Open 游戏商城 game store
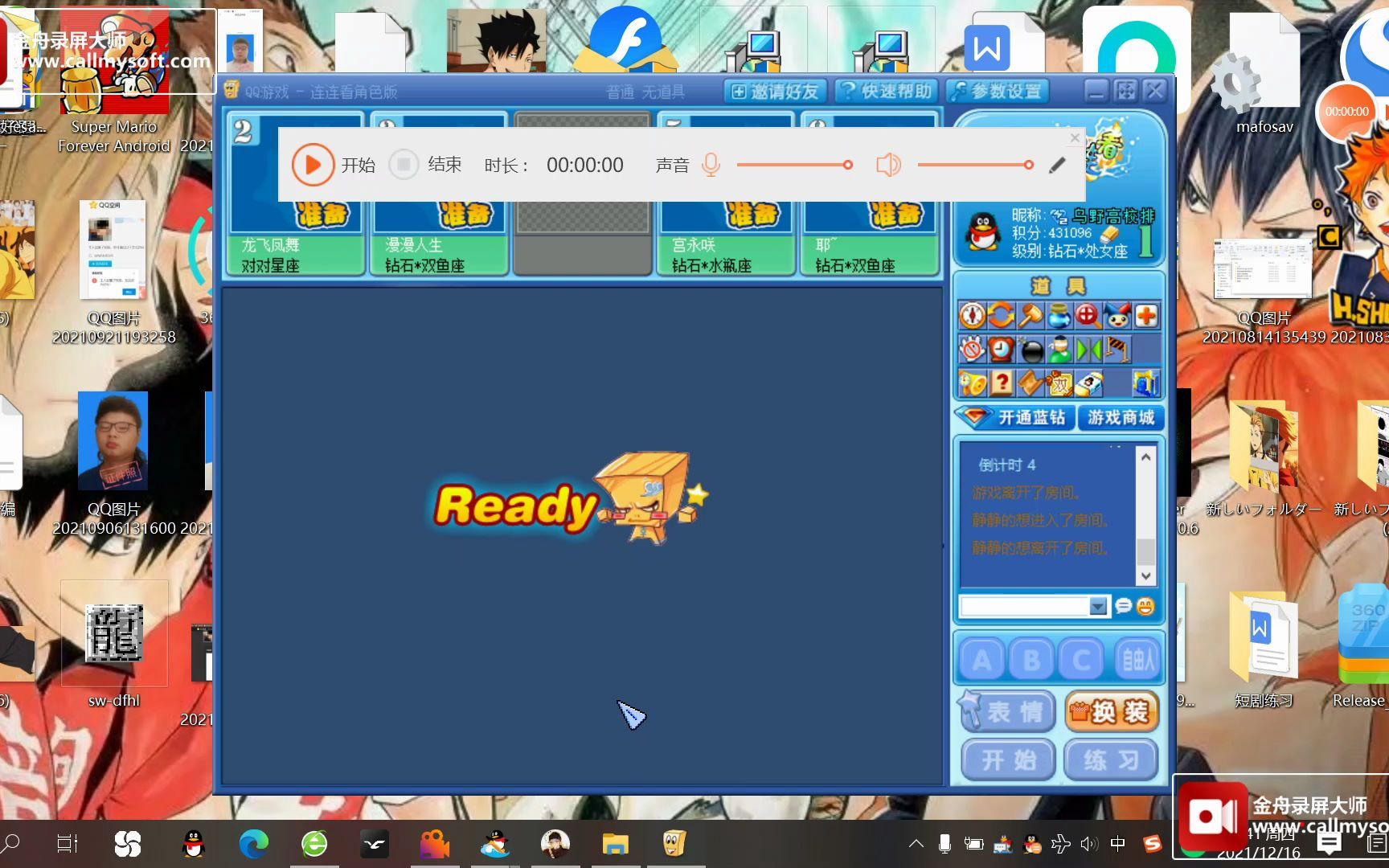Image resolution: width=1389 pixels, height=868 pixels. pyautogui.click(x=1121, y=417)
